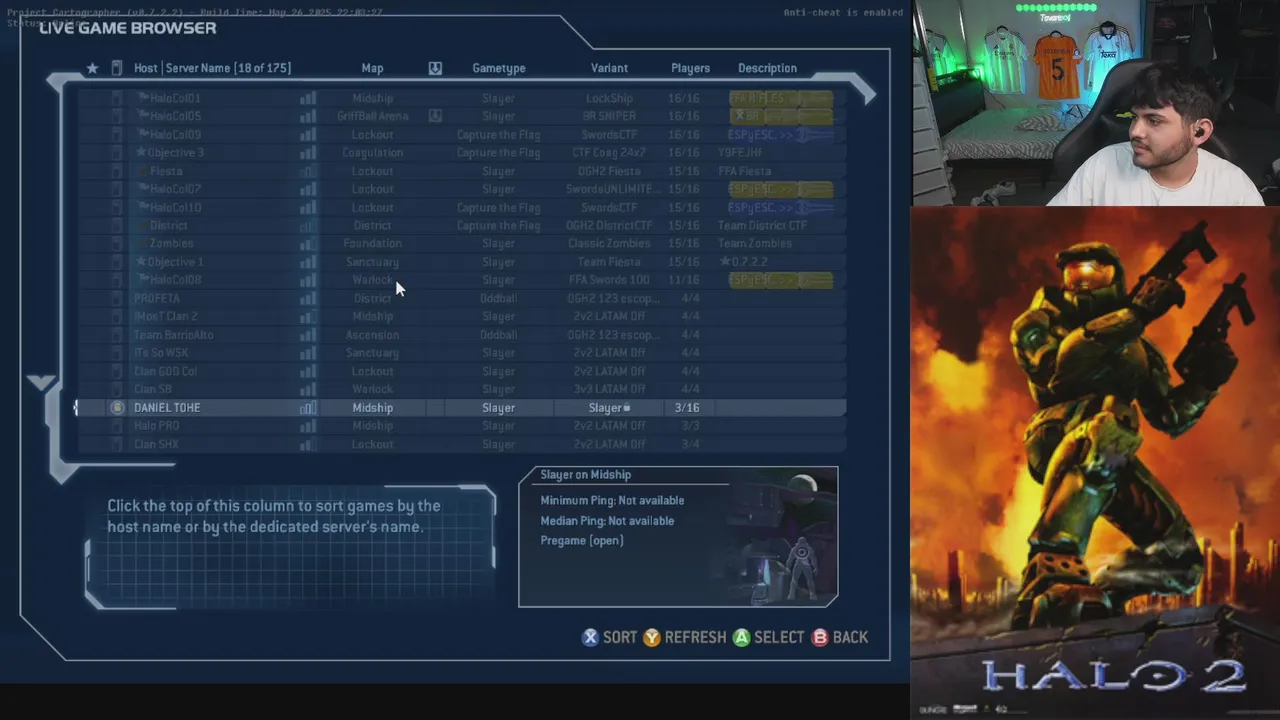This screenshot has width=1280, height=720.
Task: Select the Objective 3 server
Action: (x=175, y=153)
